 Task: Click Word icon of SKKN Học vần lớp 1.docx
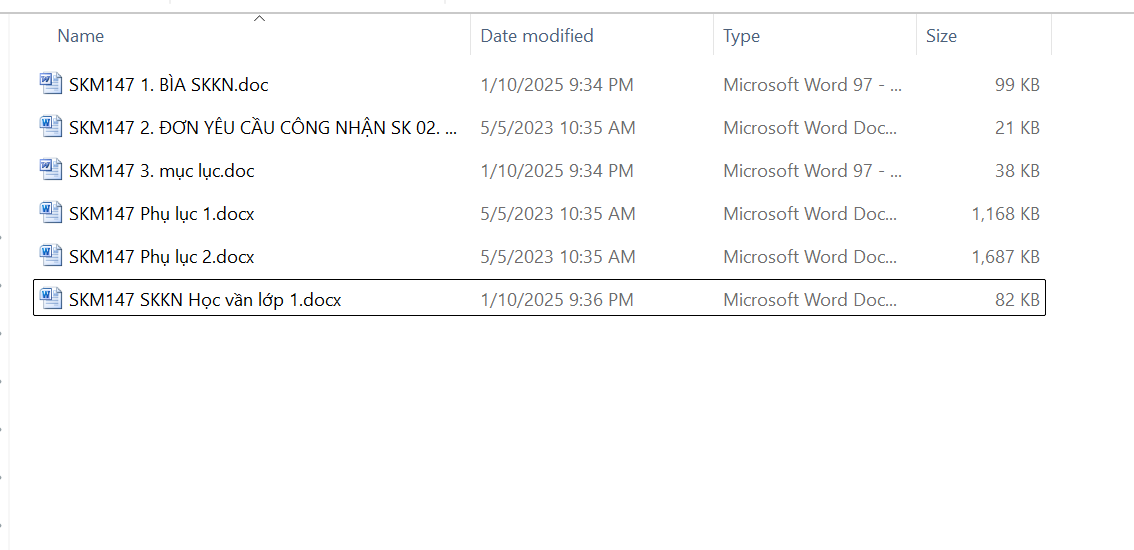click(x=51, y=298)
